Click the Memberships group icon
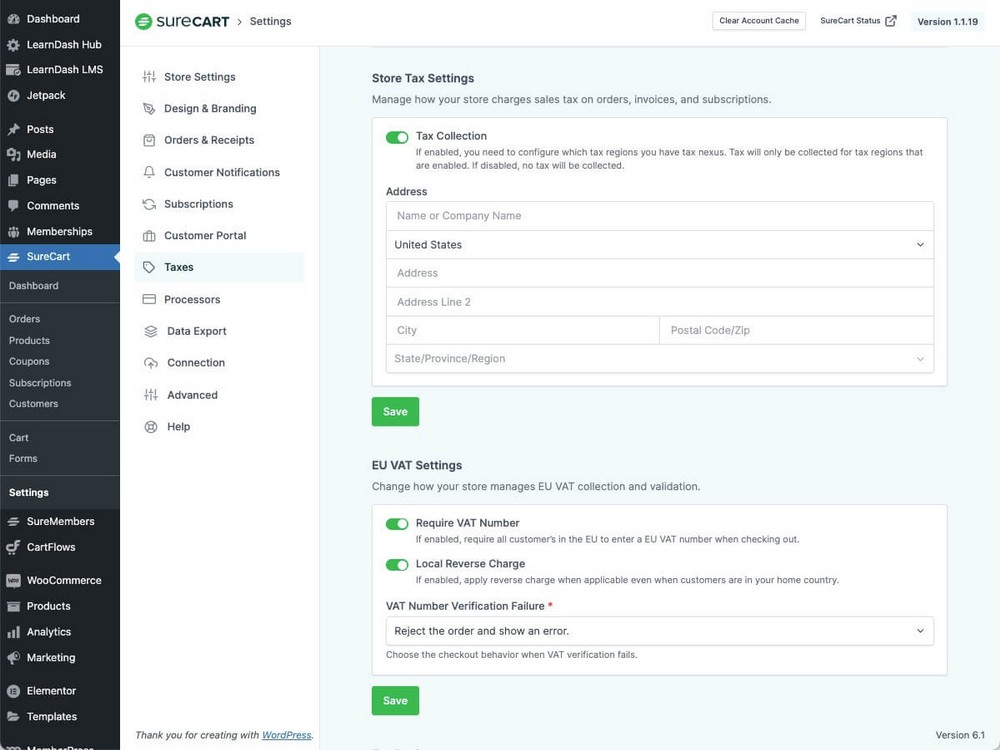Image resolution: width=1000 pixels, height=750 pixels. click(x=13, y=232)
